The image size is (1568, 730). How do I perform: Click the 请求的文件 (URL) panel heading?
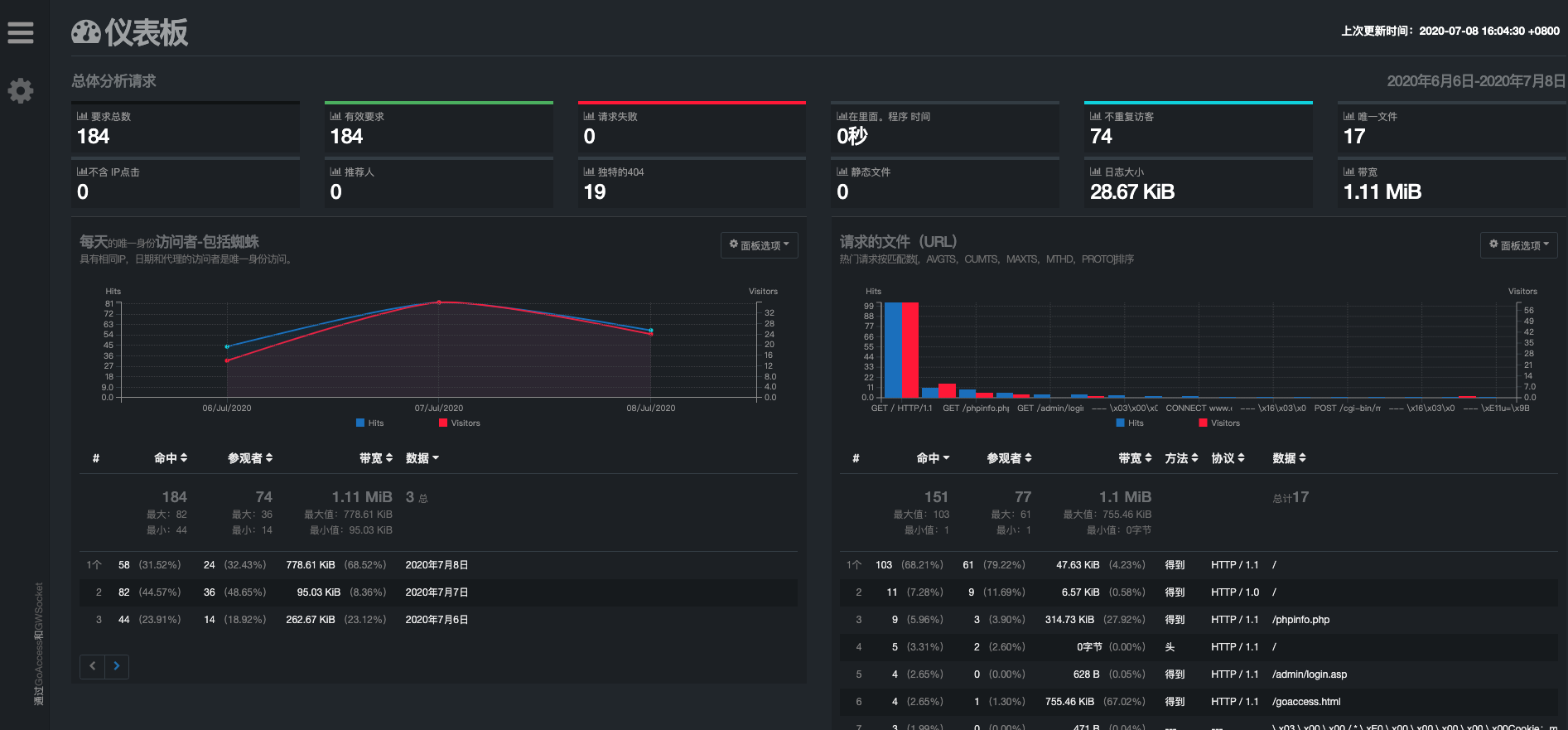(898, 241)
